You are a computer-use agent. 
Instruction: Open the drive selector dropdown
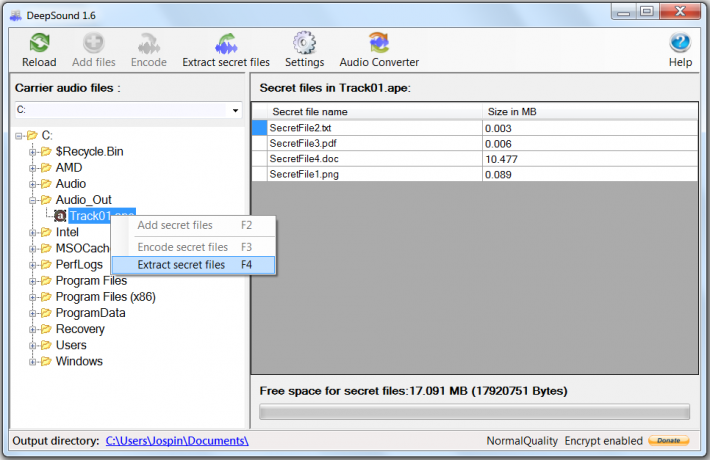[x=235, y=110]
